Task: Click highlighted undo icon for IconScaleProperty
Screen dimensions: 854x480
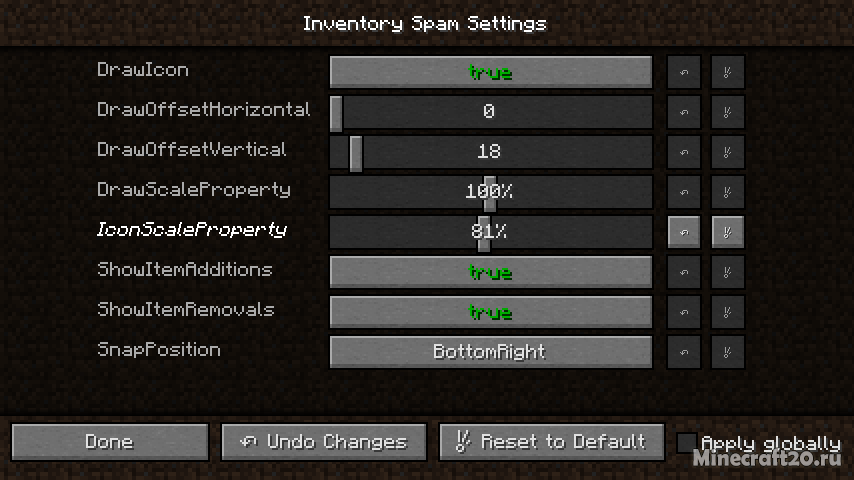Action: click(x=684, y=232)
